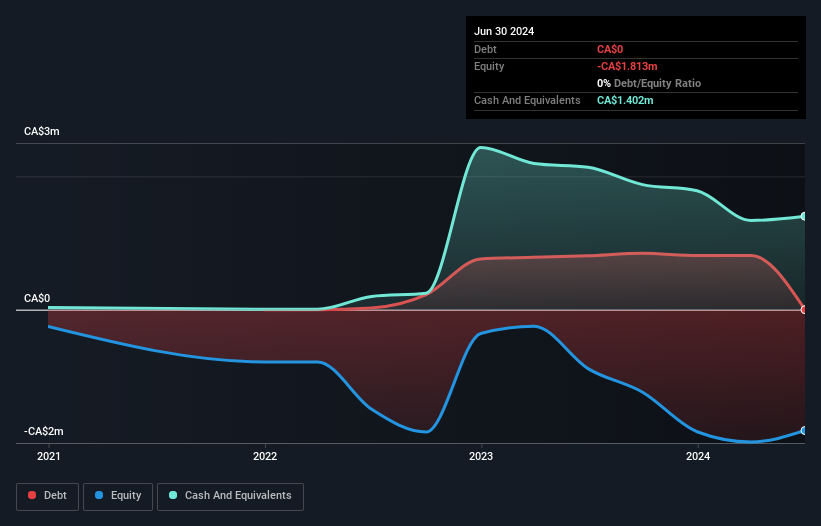Image resolution: width=821 pixels, height=526 pixels.
Task: Click the 2021 x-axis label
Action: click(49, 456)
